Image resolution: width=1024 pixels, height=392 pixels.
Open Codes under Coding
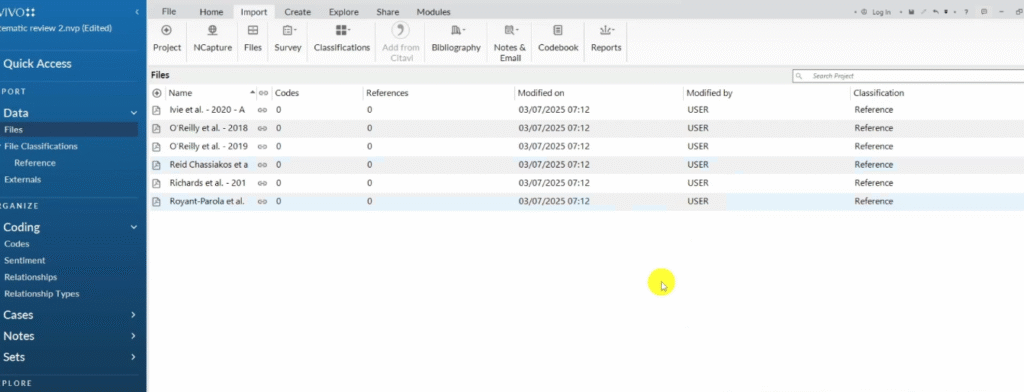click(x=16, y=244)
